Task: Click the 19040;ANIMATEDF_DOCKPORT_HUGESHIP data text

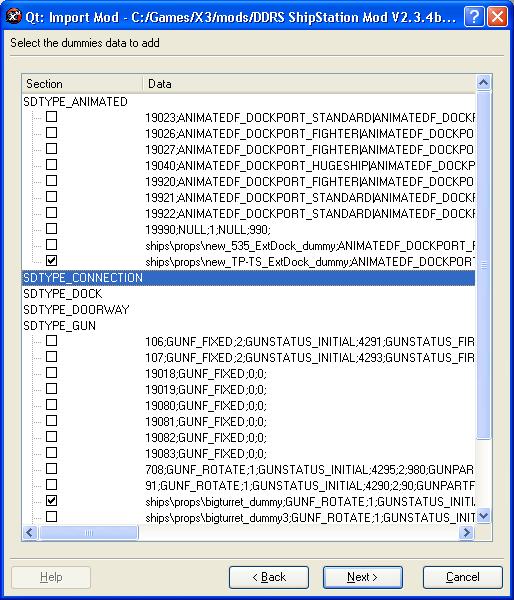Action: pyautogui.click(x=310, y=166)
